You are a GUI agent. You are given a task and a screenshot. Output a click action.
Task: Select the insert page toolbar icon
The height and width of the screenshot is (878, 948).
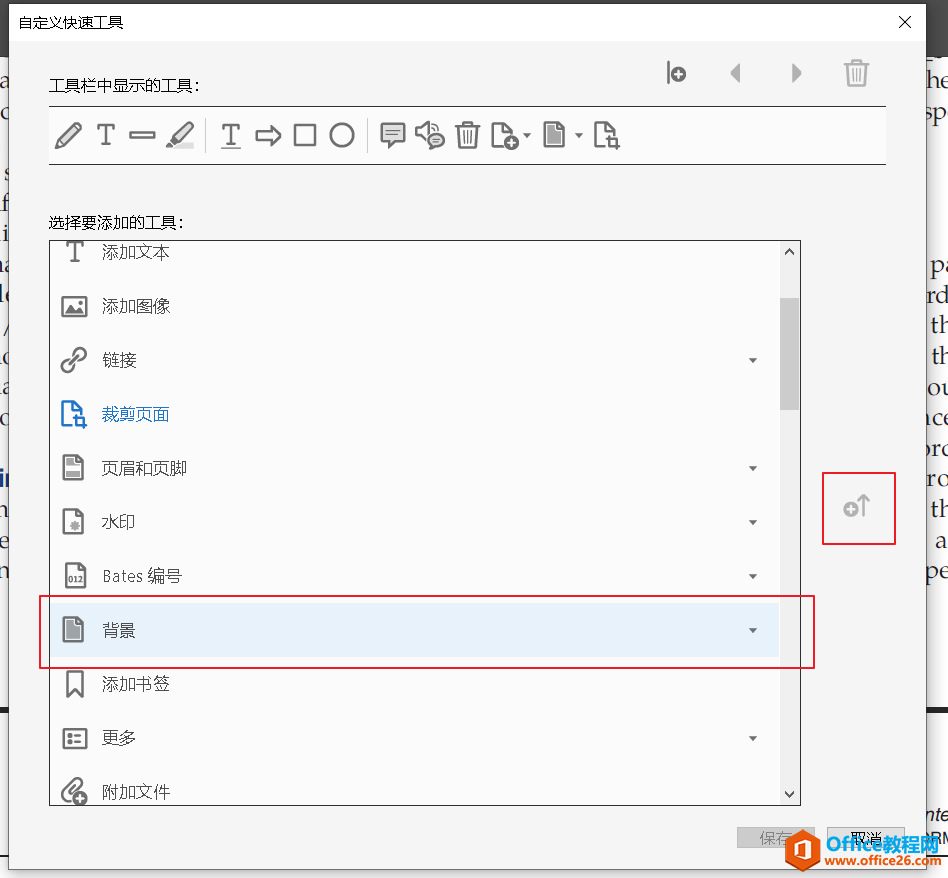[x=505, y=135]
